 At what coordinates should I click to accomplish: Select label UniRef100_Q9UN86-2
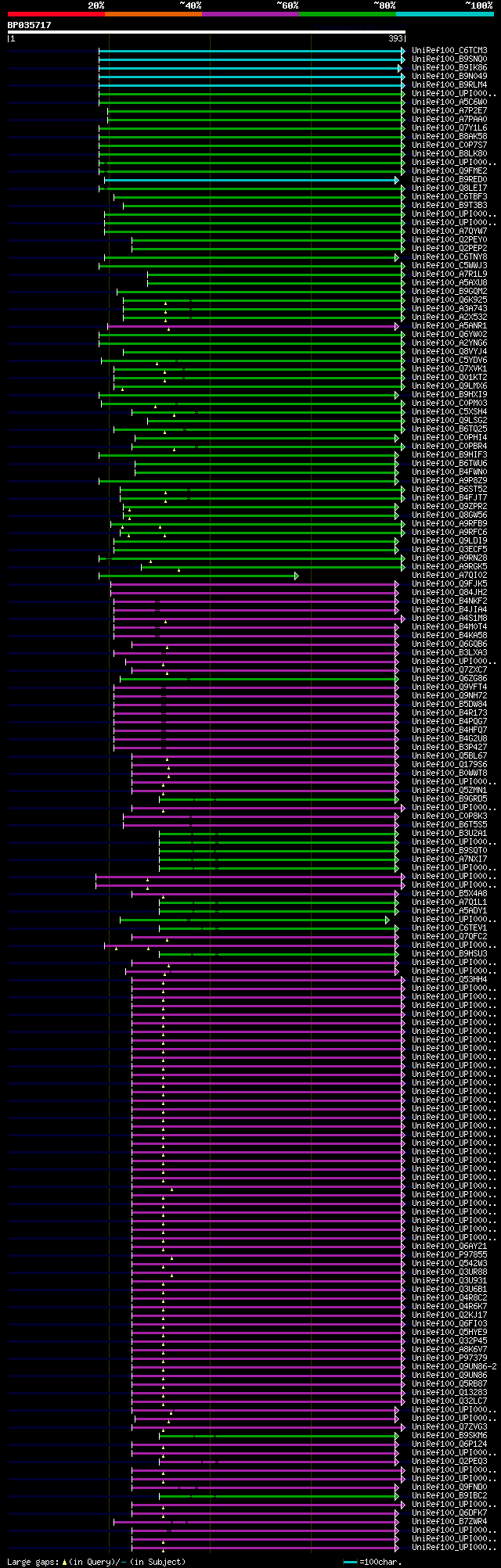(454, 1366)
